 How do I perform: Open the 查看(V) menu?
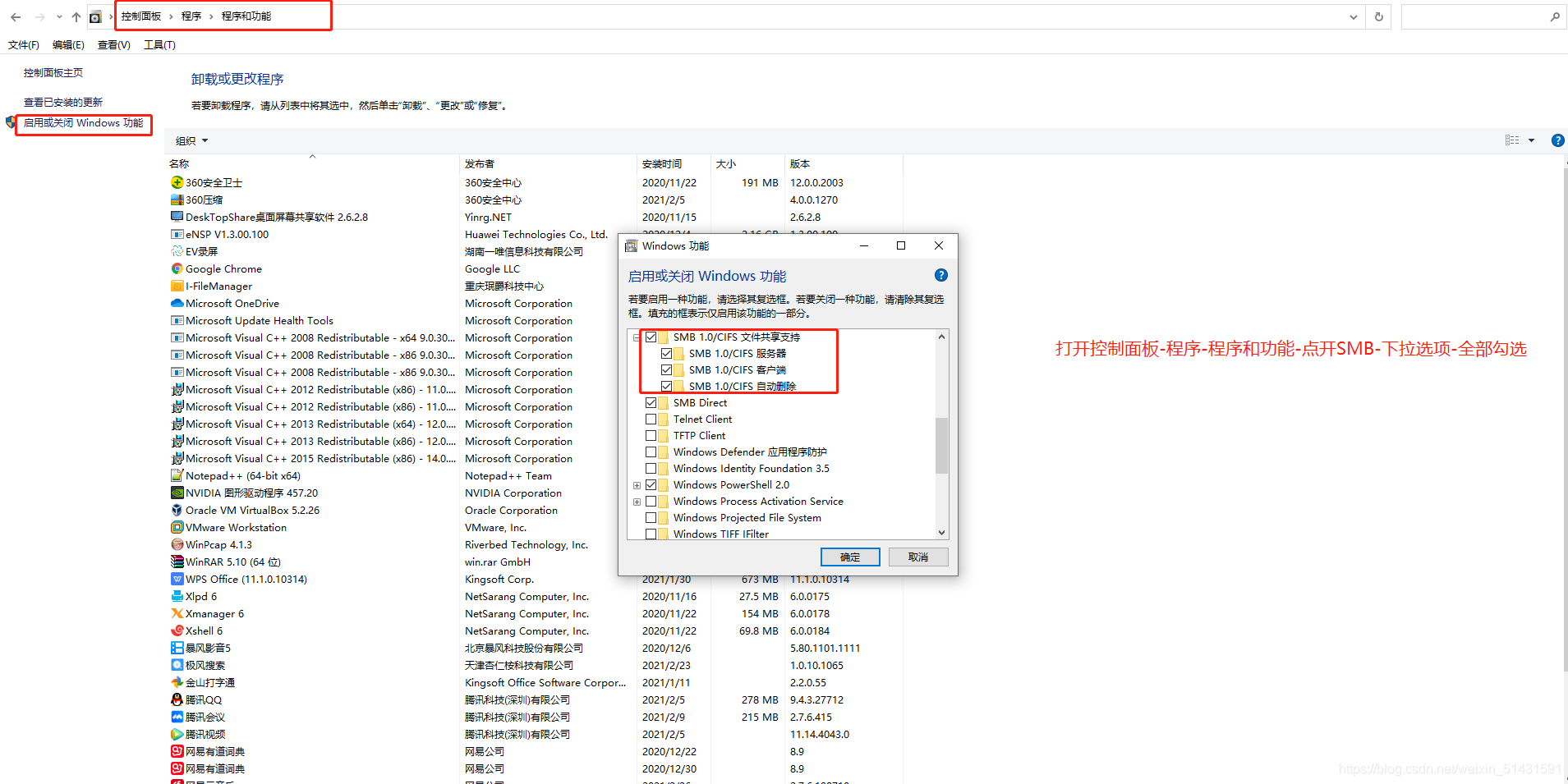coord(114,45)
